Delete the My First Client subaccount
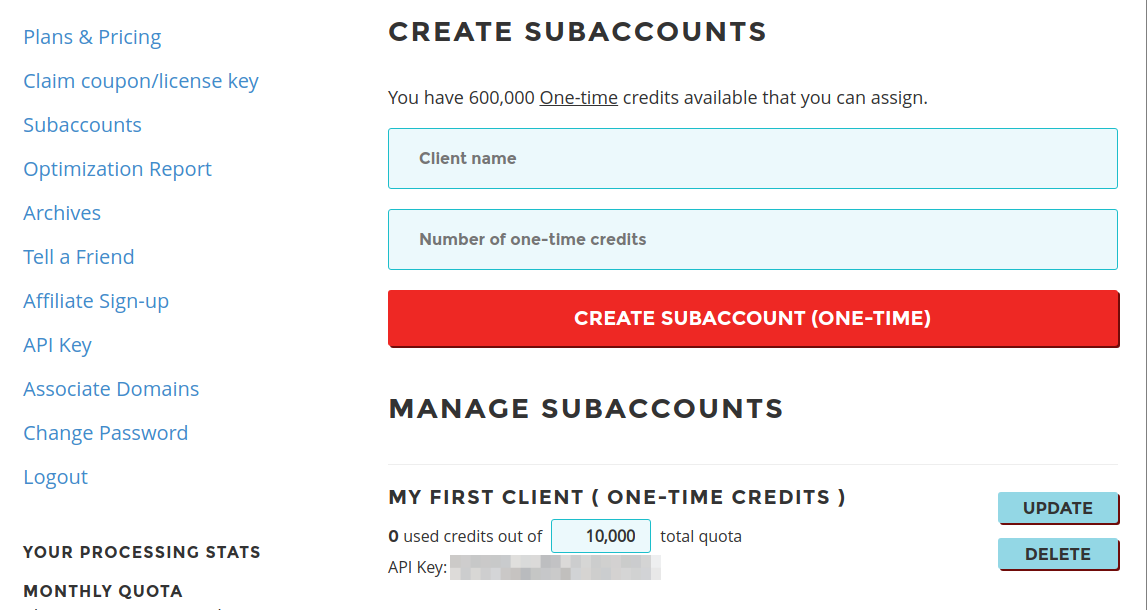The width and height of the screenshot is (1147, 610). coord(1057,554)
